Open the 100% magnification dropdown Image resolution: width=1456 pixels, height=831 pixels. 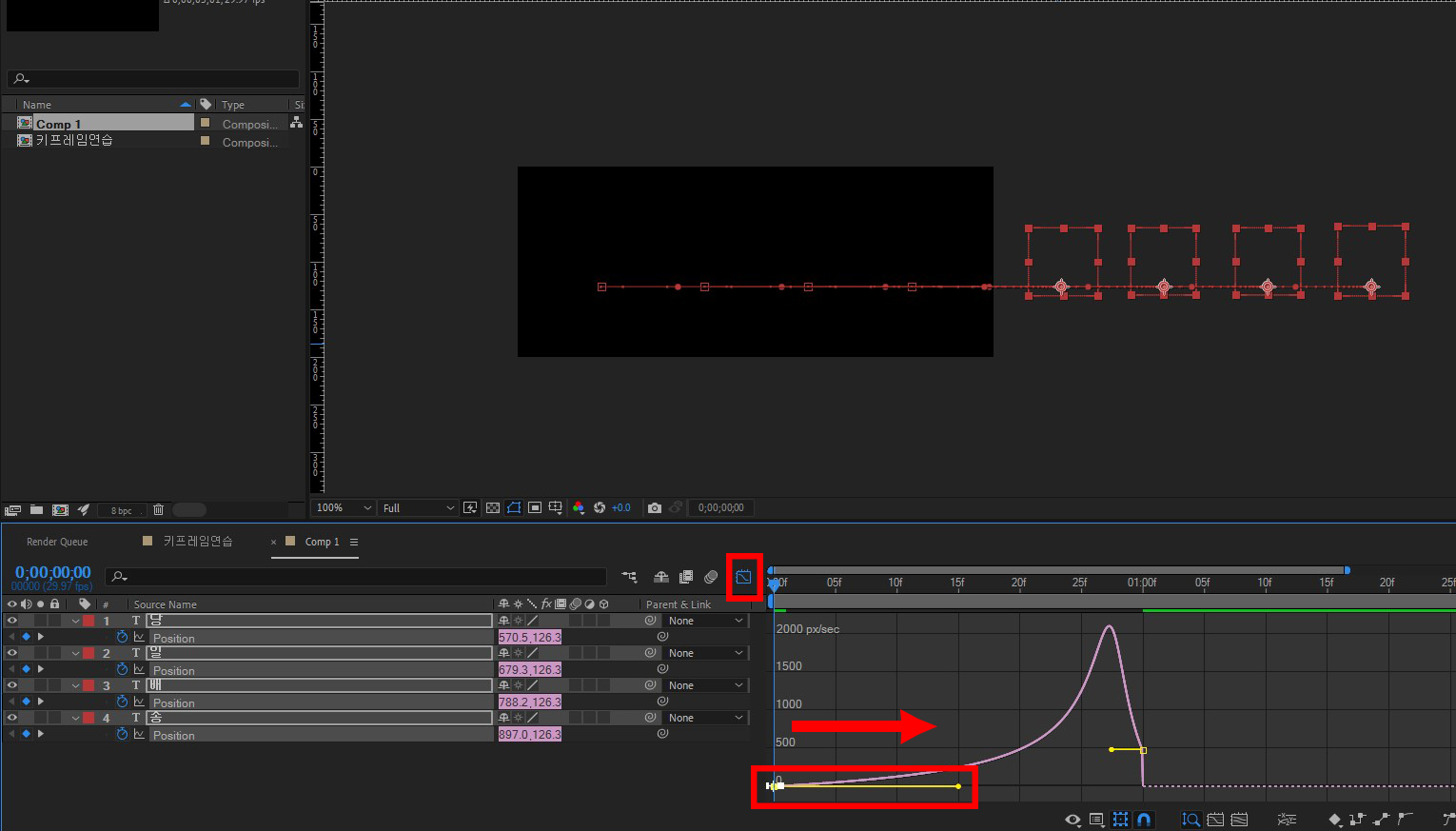pos(344,508)
